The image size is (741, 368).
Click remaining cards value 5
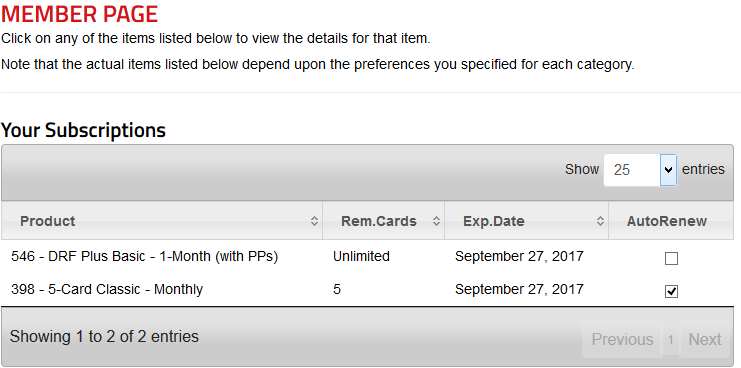337,289
